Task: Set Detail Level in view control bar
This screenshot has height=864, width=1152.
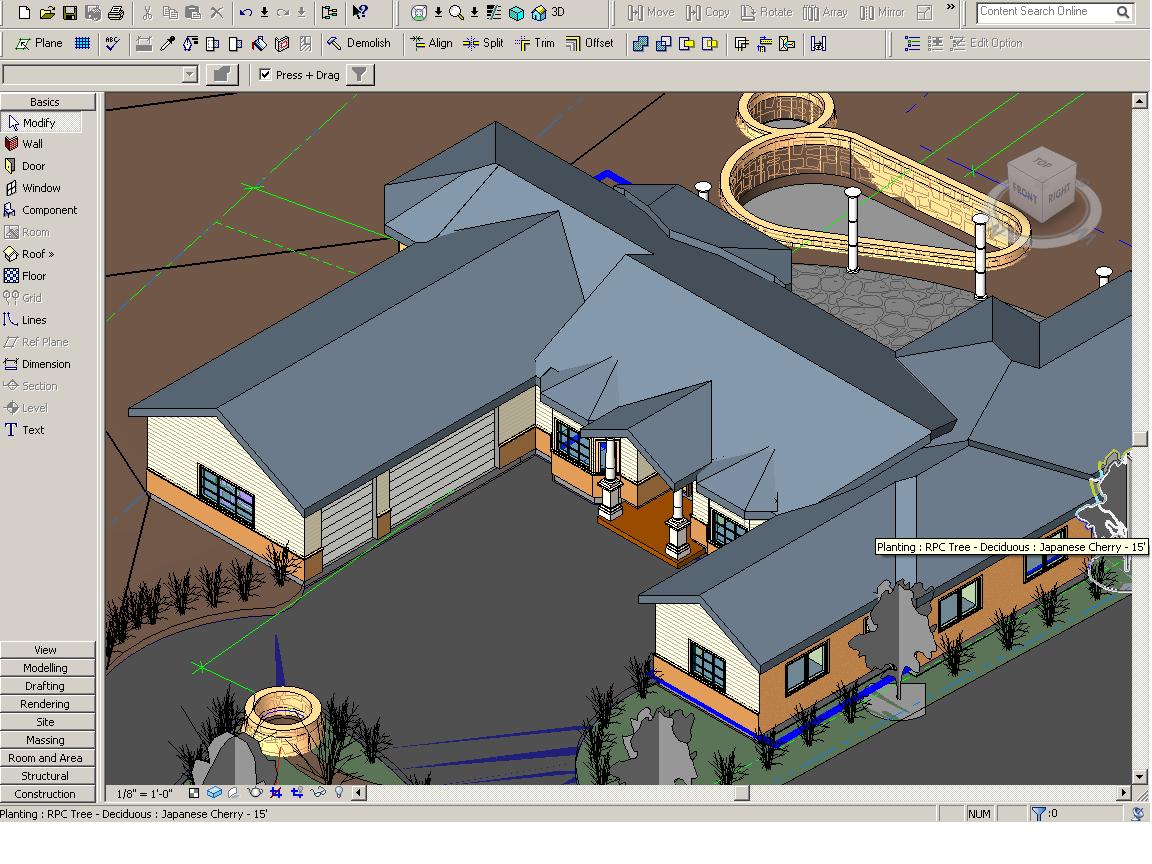Action: pos(194,793)
